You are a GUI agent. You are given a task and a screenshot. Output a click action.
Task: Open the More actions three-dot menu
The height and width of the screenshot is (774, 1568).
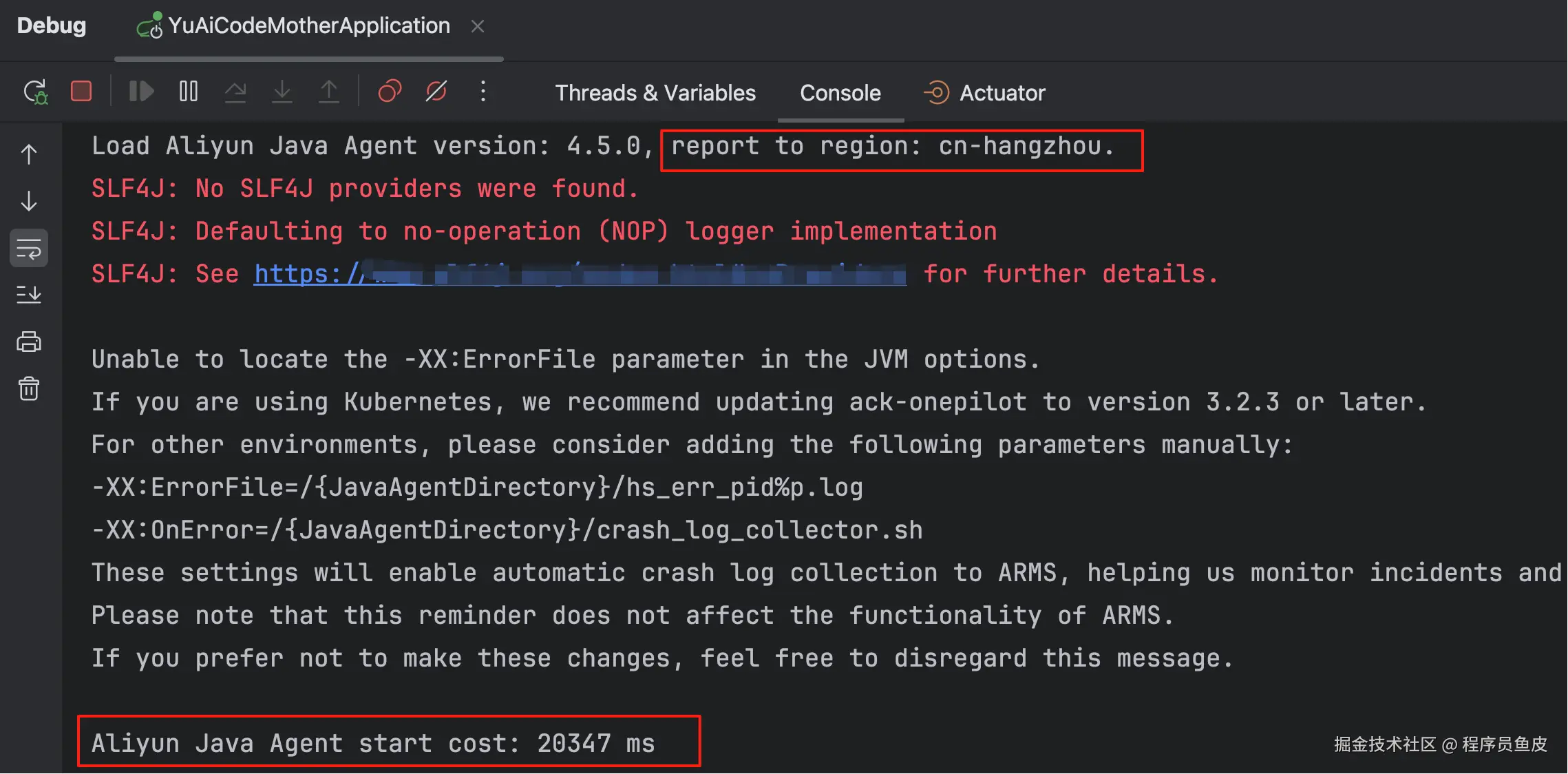point(483,92)
